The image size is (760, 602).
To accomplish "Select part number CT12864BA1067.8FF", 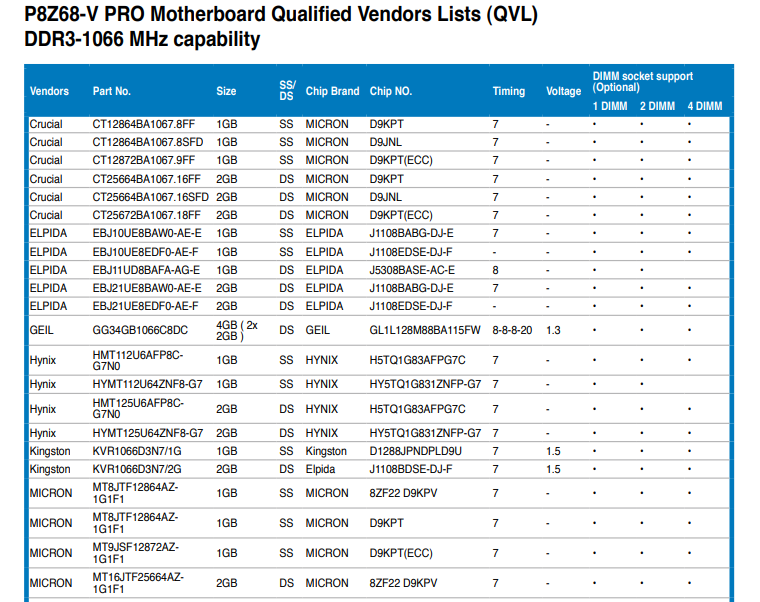I will [143, 124].
